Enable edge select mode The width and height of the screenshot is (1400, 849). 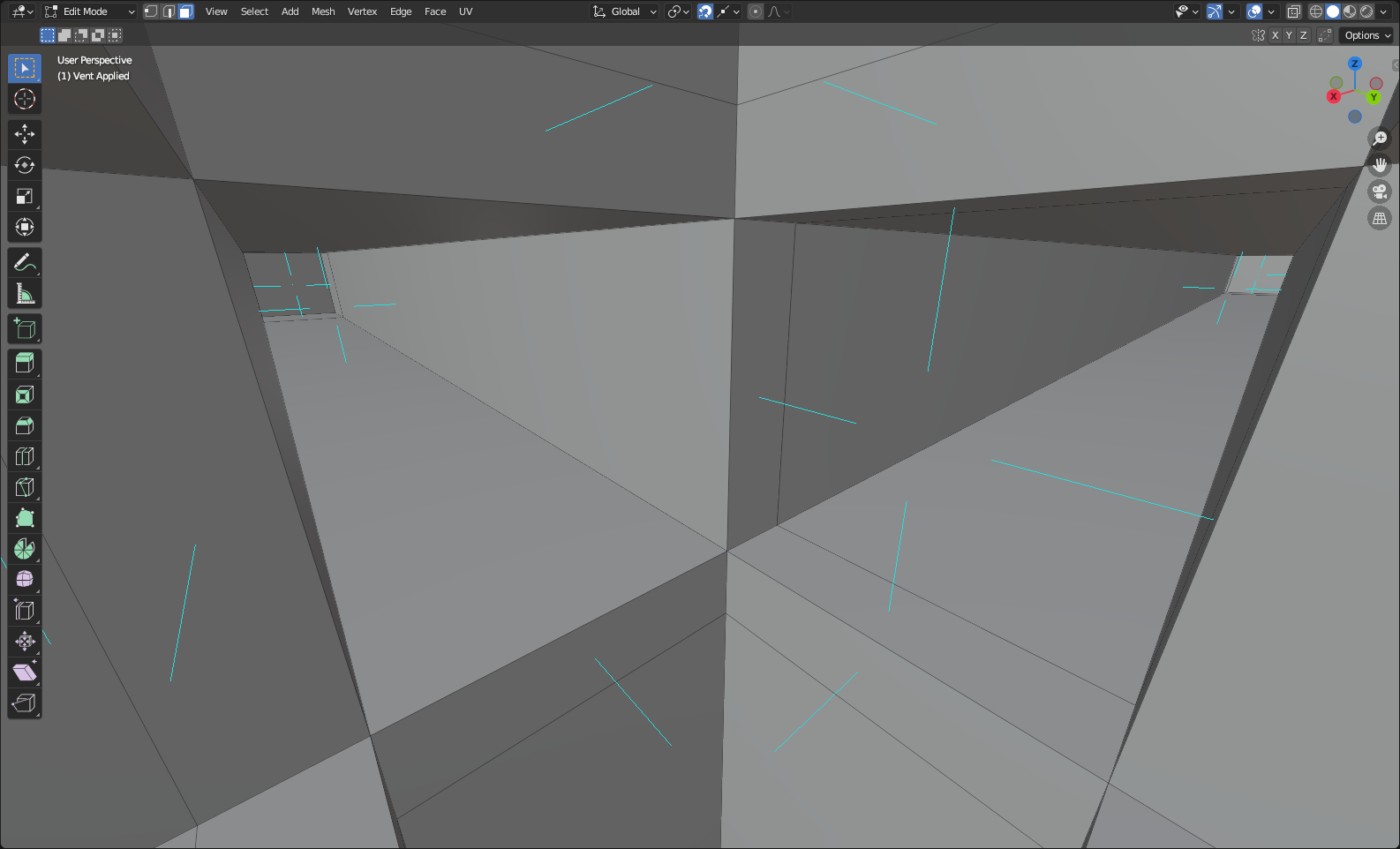(169, 11)
